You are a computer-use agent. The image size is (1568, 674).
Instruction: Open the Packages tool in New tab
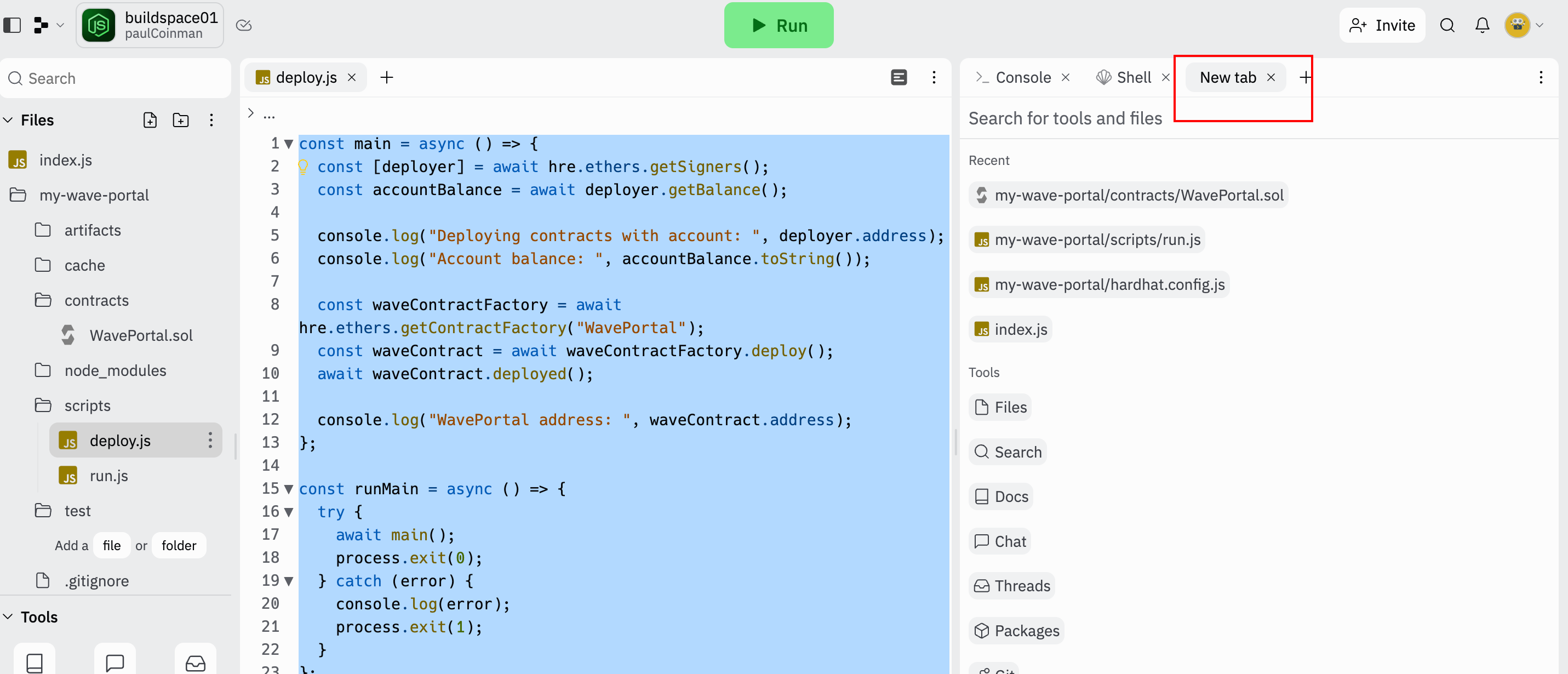[x=1016, y=631]
